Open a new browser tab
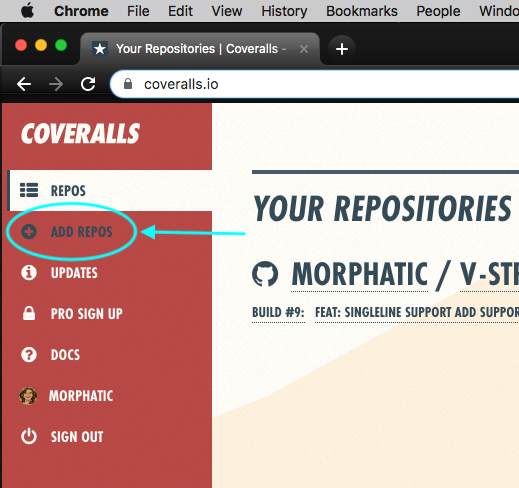This screenshot has width=519, height=488. coord(342,49)
